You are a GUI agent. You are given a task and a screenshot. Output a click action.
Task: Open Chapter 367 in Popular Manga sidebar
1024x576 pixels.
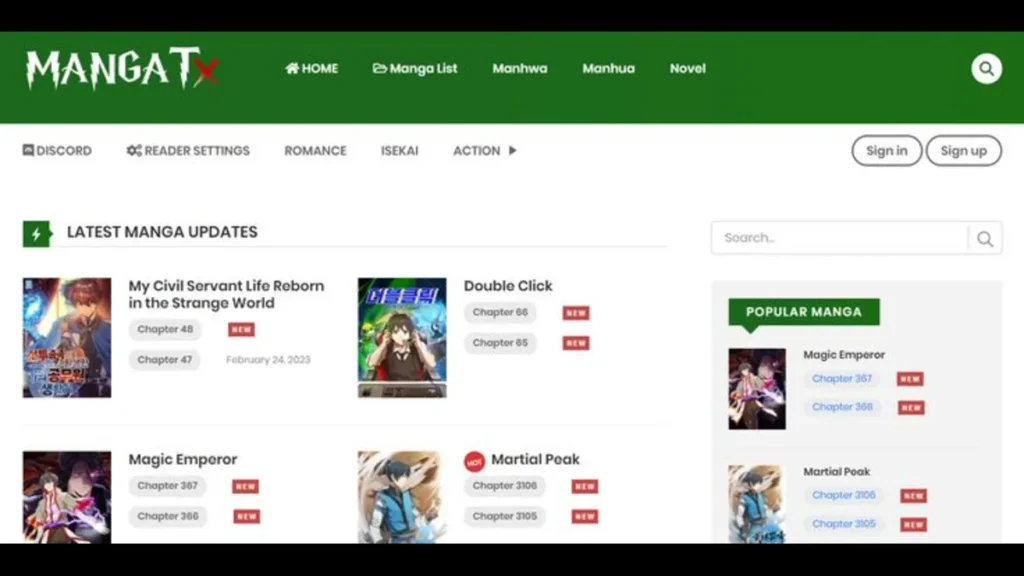pyautogui.click(x=842, y=379)
